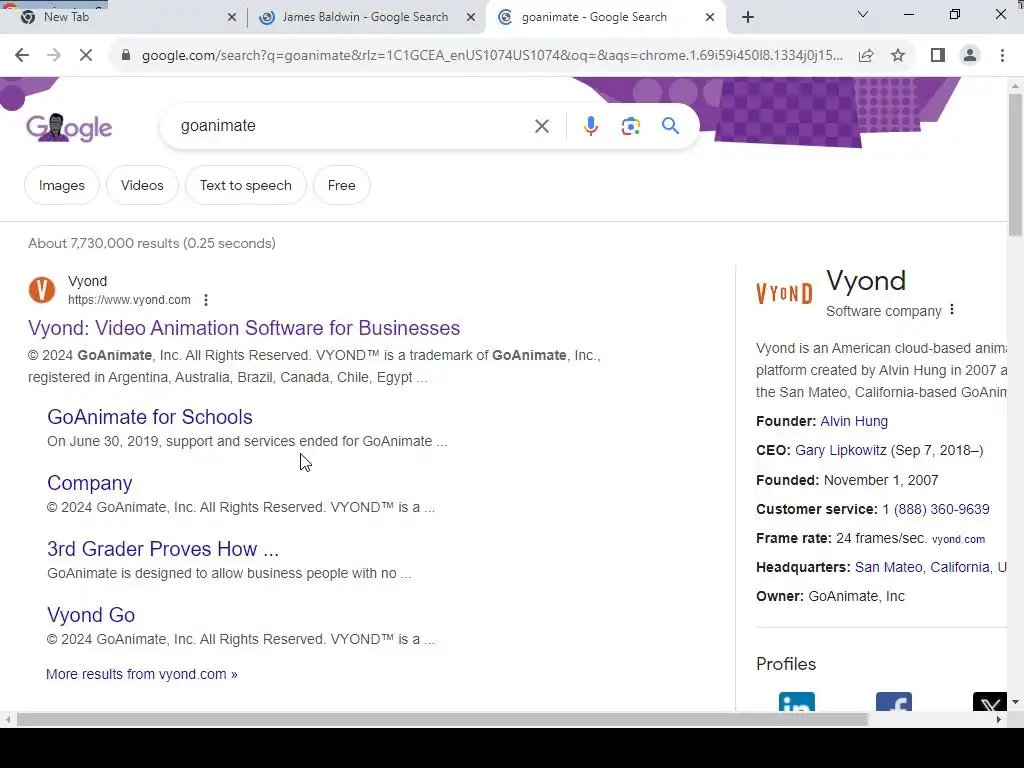Image resolution: width=1024 pixels, height=768 pixels.
Task: Click the Vyond logo in knowledge panel
Action: coord(784,293)
